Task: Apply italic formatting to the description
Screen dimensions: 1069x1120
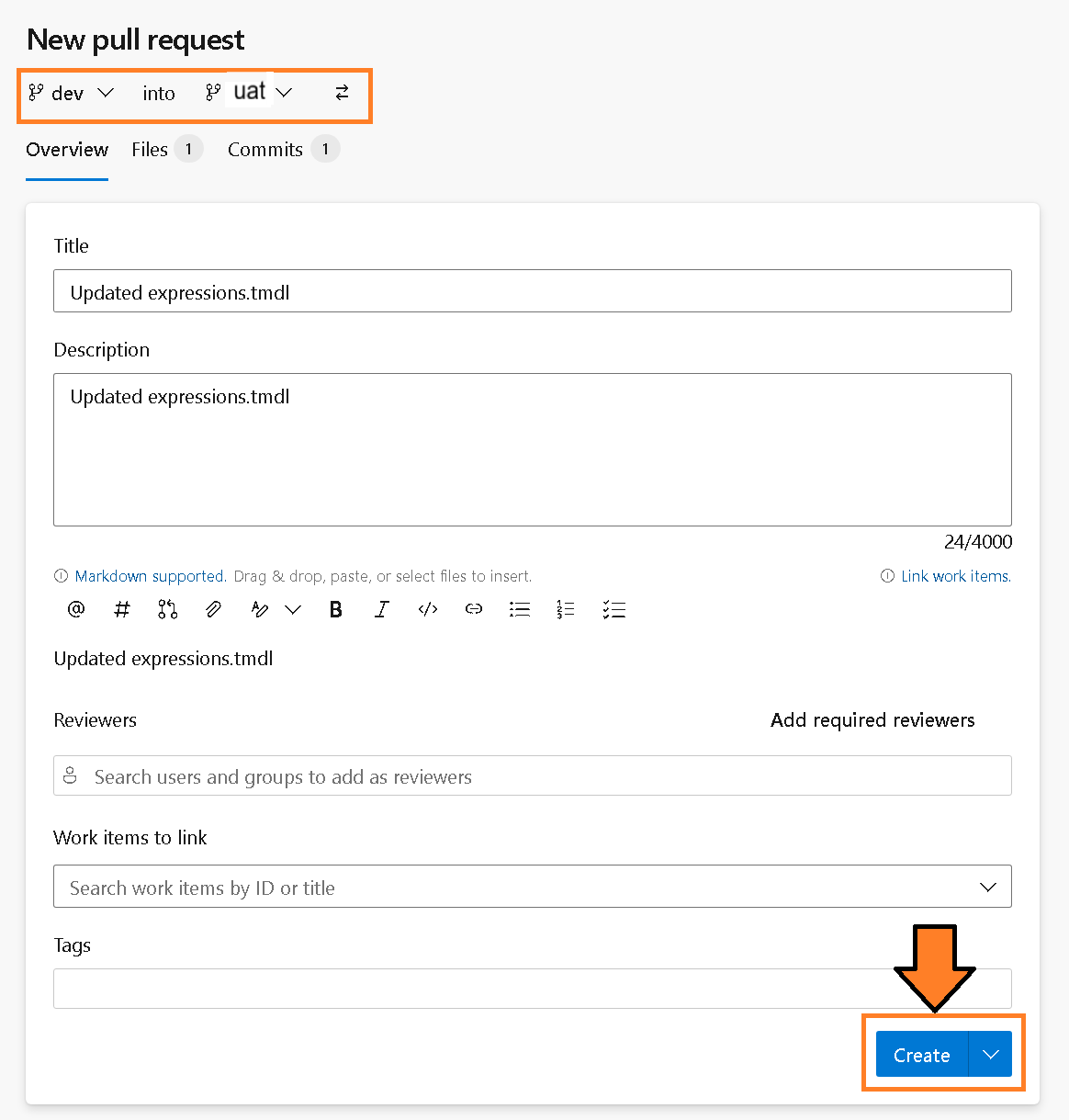Action: tap(382, 609)
